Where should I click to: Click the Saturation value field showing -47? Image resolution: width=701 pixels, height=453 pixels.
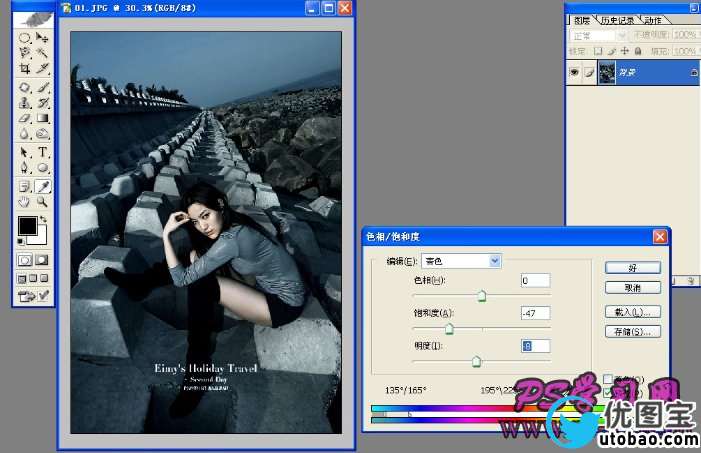pyautogui.click(x=536, y=313)
